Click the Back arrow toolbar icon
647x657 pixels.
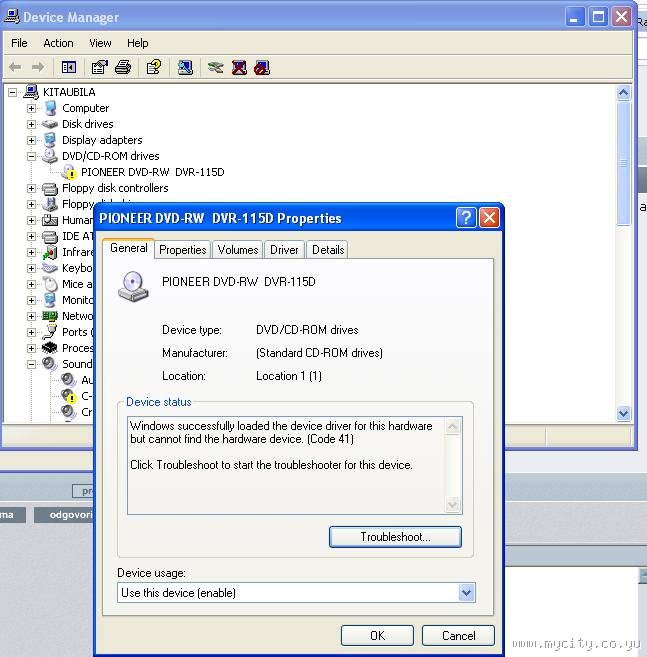click(15, 67)
